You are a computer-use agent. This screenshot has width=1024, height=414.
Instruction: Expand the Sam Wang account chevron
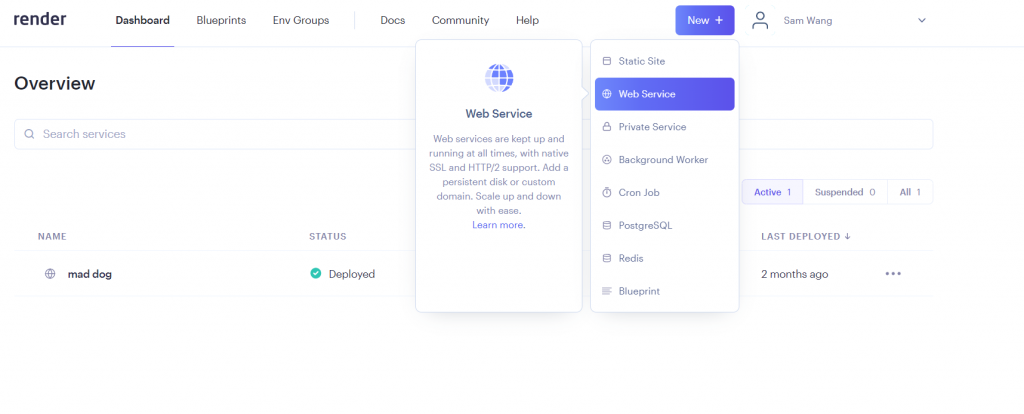coord(922,20)
